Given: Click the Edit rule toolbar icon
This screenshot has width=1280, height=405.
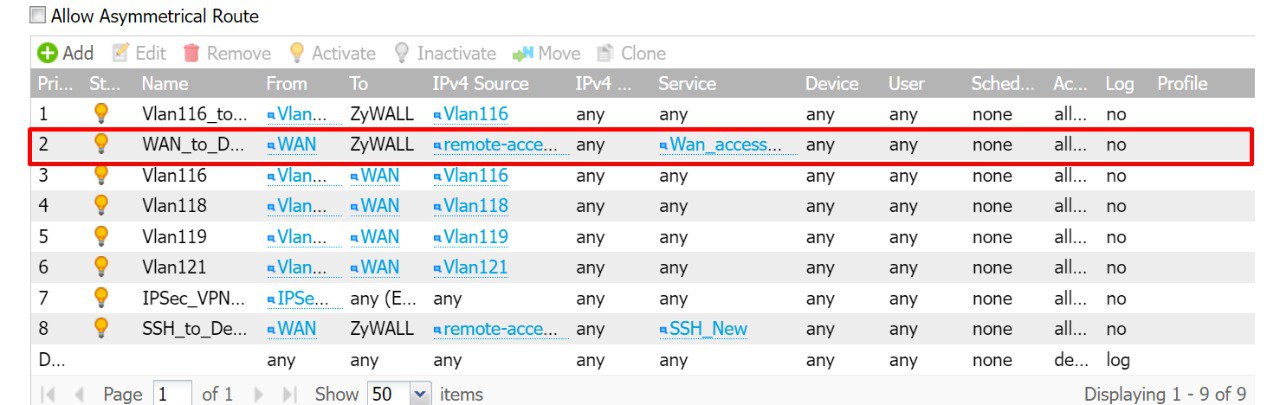Looking at the screenshot, I should click(121, 53).
